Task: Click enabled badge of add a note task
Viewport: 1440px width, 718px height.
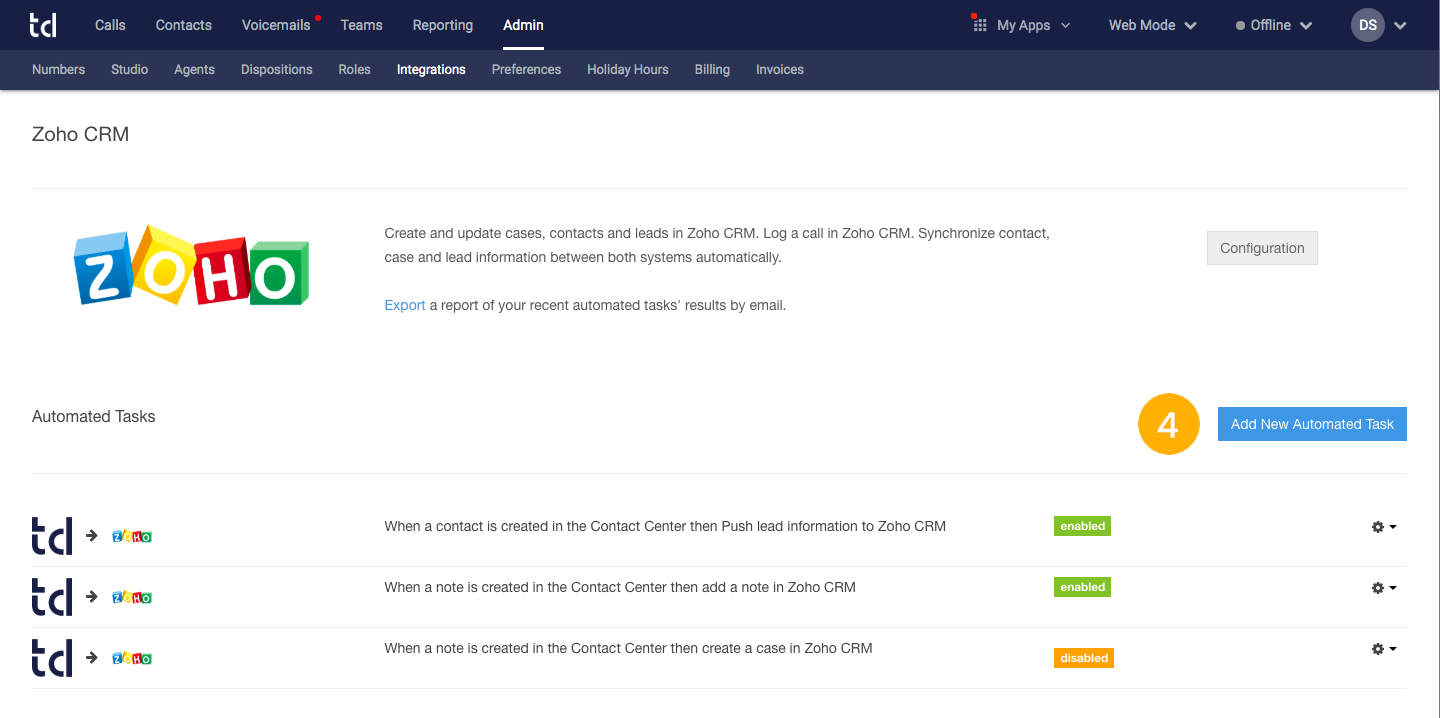Action: coord(1082,587)
